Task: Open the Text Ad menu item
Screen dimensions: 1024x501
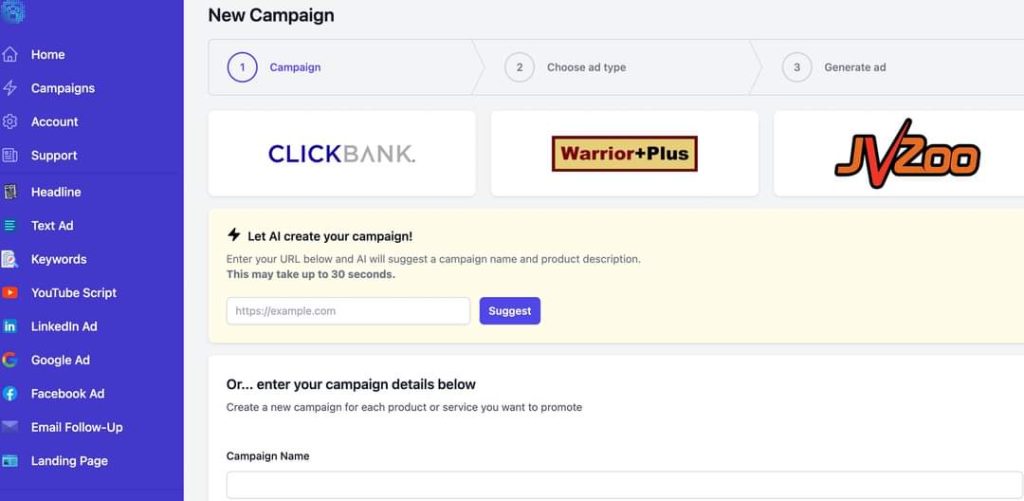Action: [x=52, y=225]
